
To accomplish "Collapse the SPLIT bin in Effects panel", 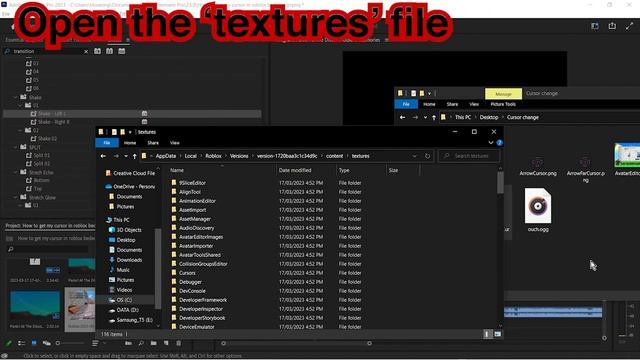I will coord(16,147).
